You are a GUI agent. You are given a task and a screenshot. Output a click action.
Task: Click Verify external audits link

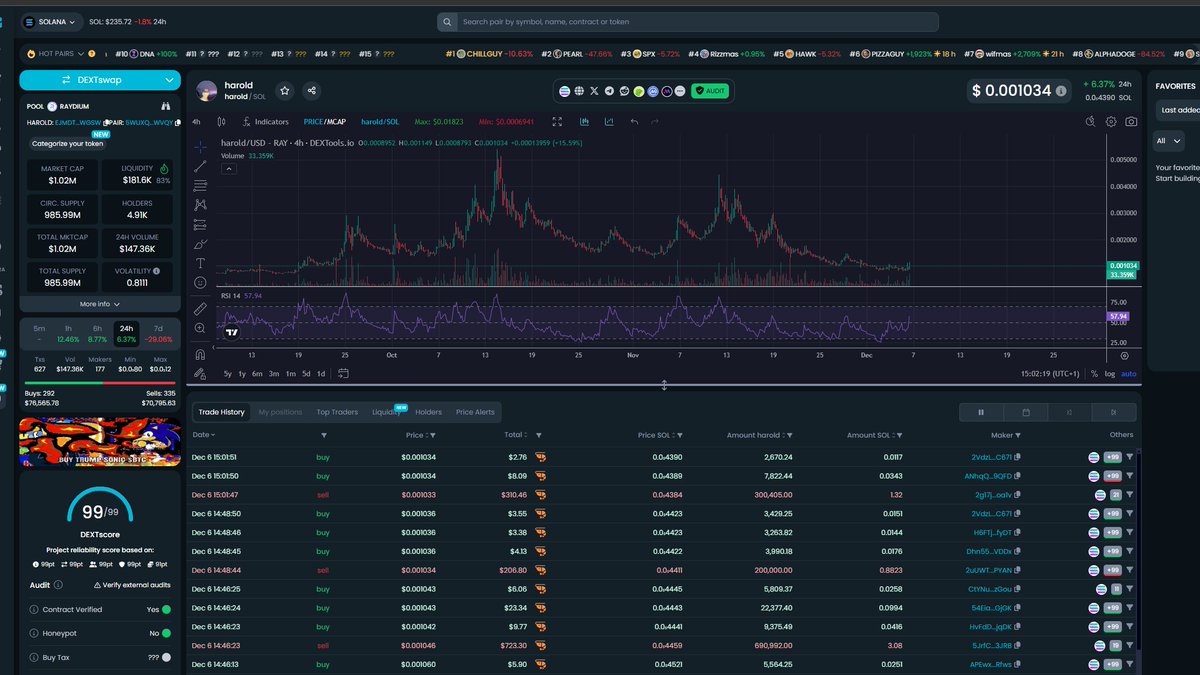[x=132, y=585]
